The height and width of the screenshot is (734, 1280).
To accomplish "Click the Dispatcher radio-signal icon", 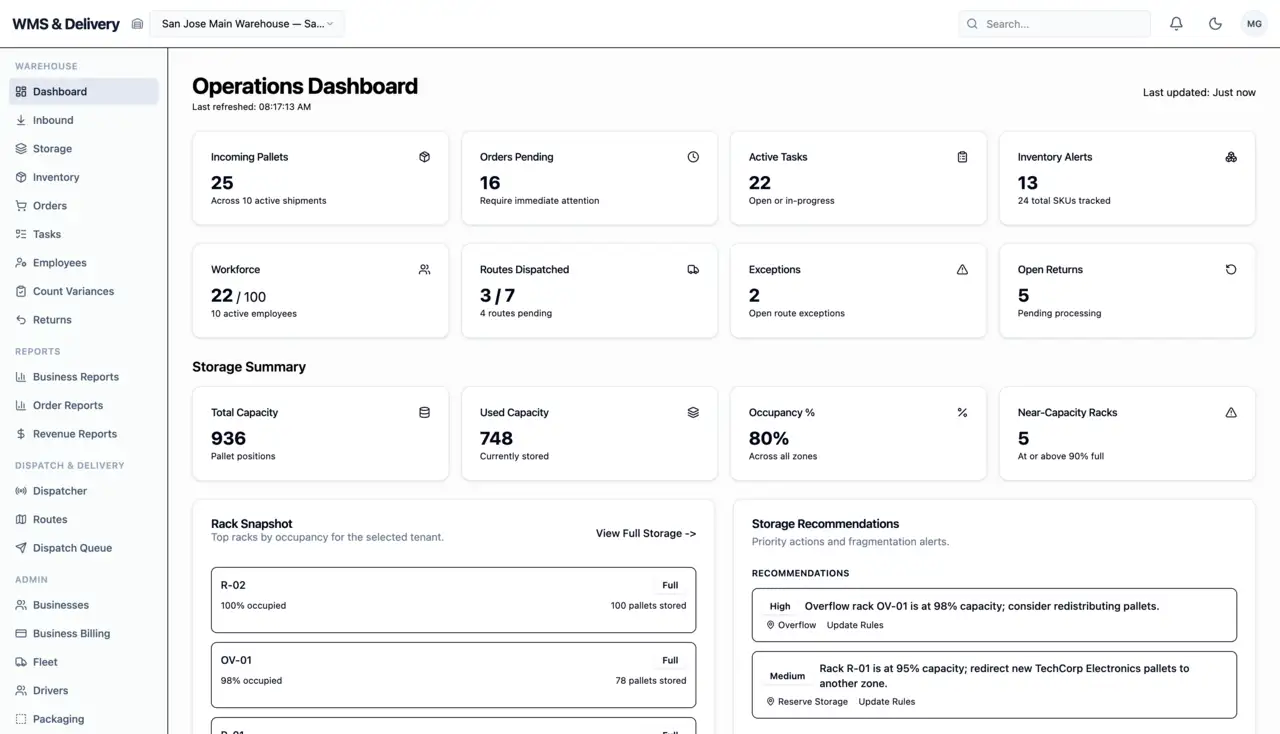I will point(21,491).
